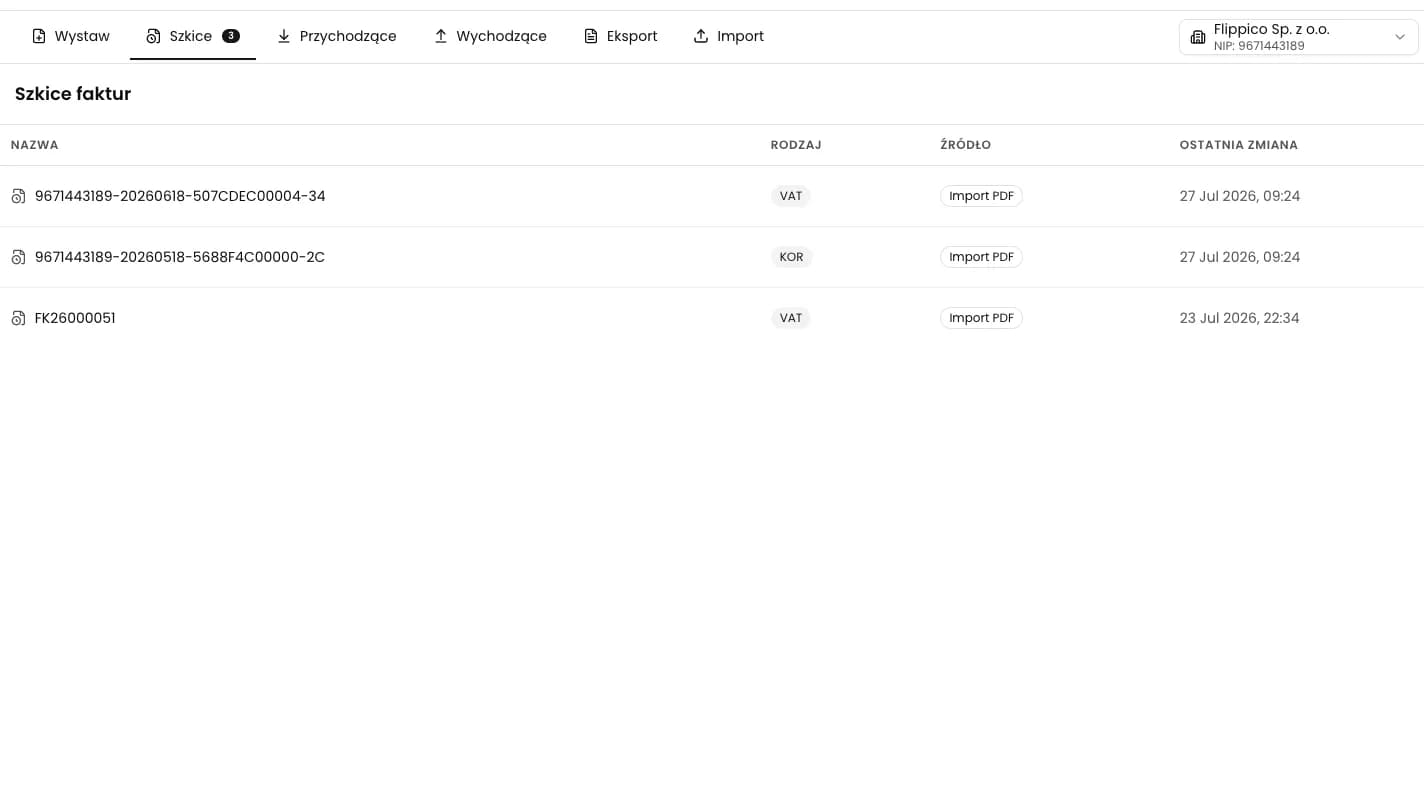Screen dimensions: 1424x806
Task: Click the VAT badge of draft 507CDEC00004-34
Action: coord(791,196)
